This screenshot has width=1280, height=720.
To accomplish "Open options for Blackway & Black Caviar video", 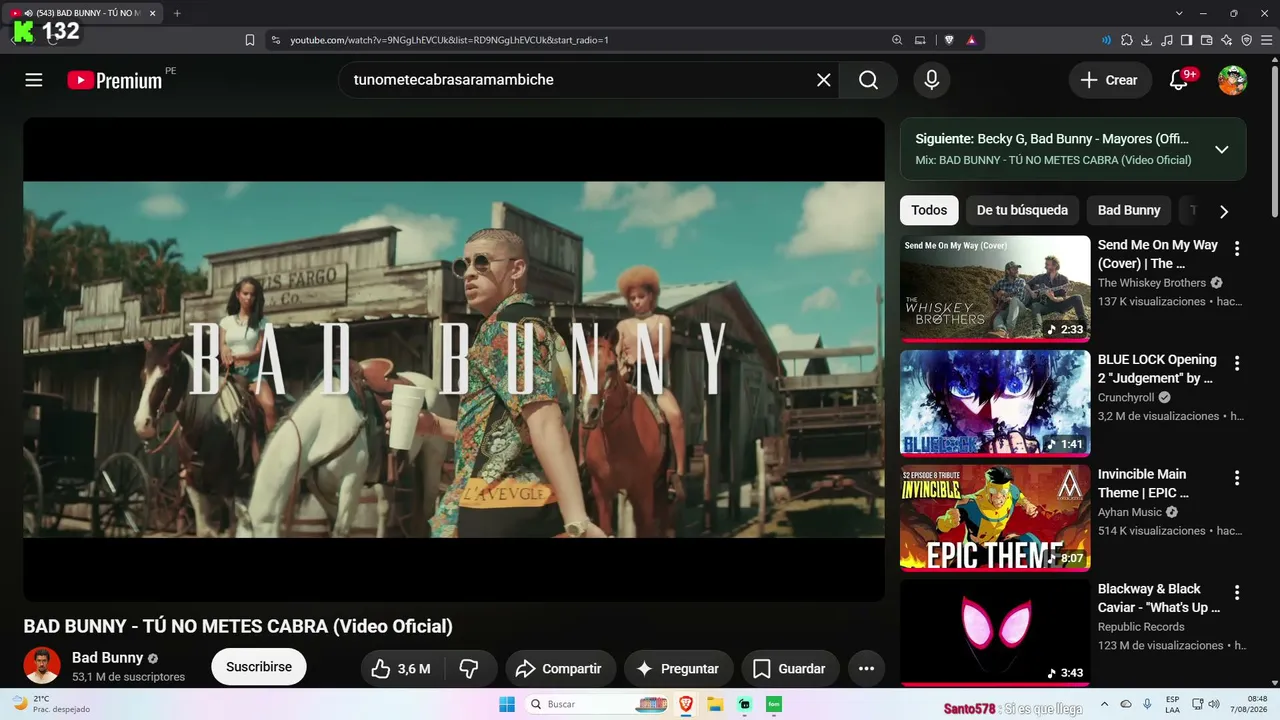I will point(1237,593).
